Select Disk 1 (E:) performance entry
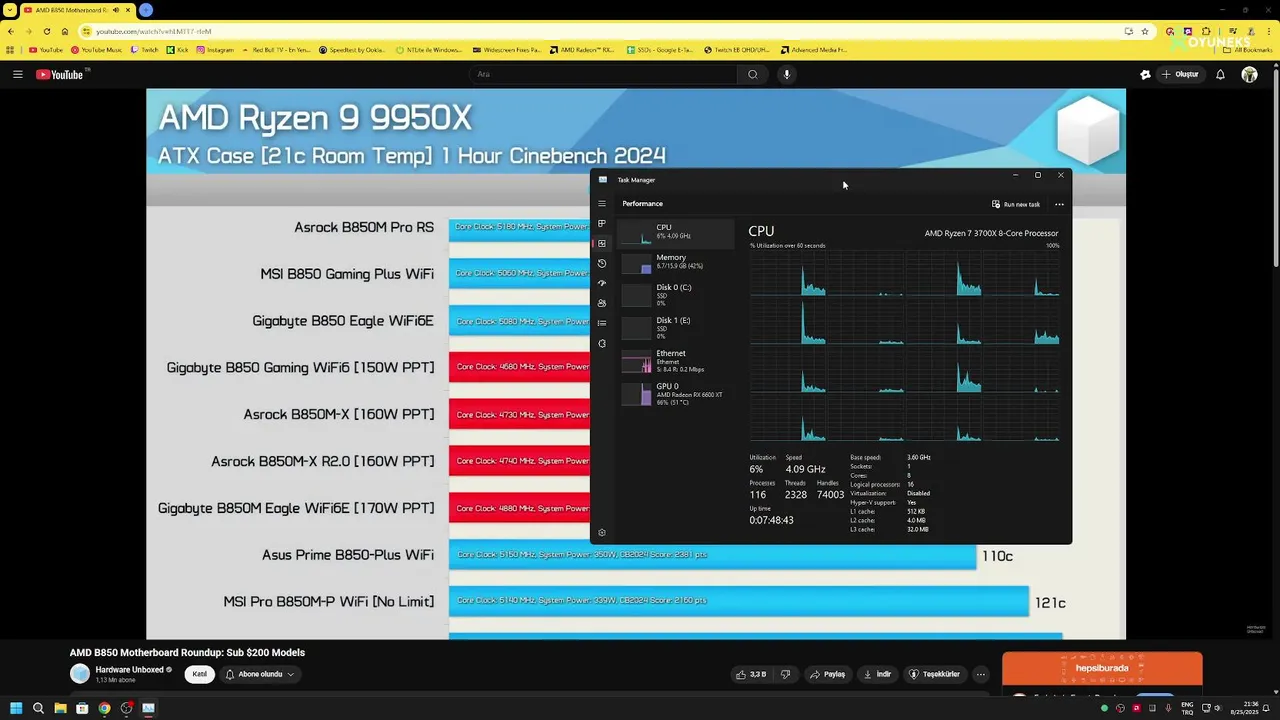The height and width of the screenshot is (720, 1280). [676, 328]
